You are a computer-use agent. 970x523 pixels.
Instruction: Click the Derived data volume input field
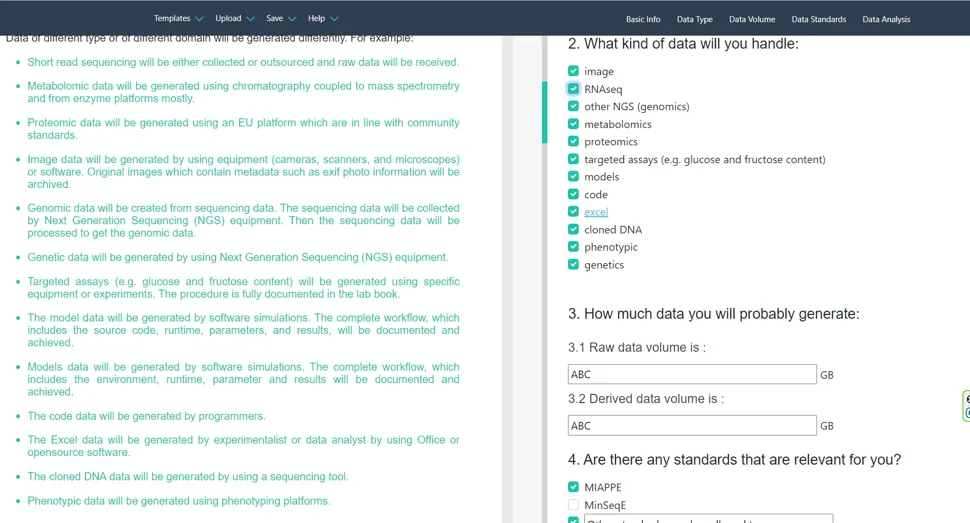(692, 425)
